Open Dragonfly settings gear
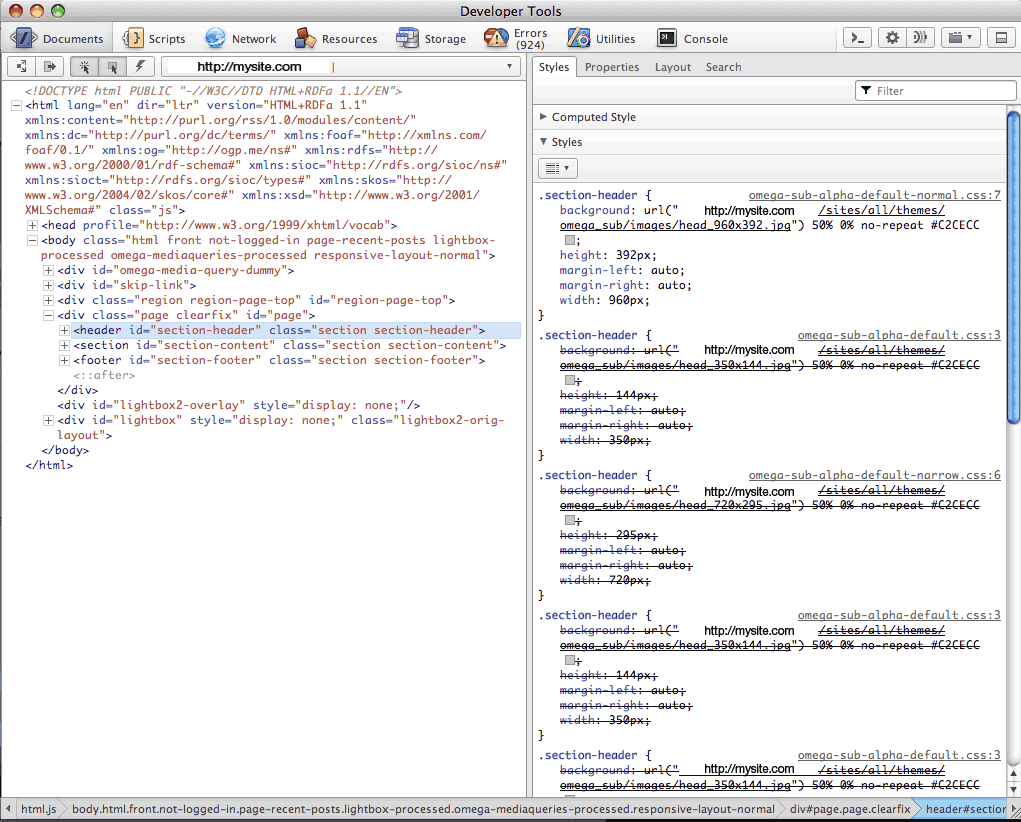 (892, 38)
